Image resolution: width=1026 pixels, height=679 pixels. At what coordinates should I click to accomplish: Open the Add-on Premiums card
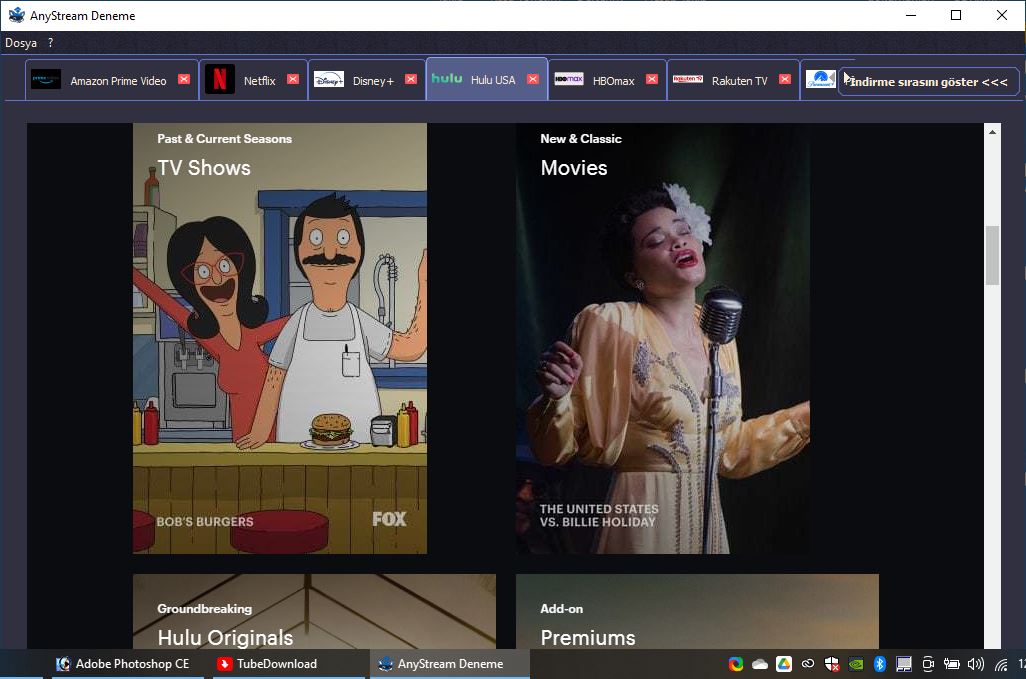697,612
